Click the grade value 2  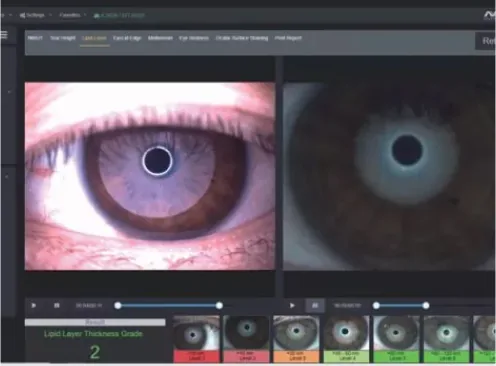pos(95,352)
